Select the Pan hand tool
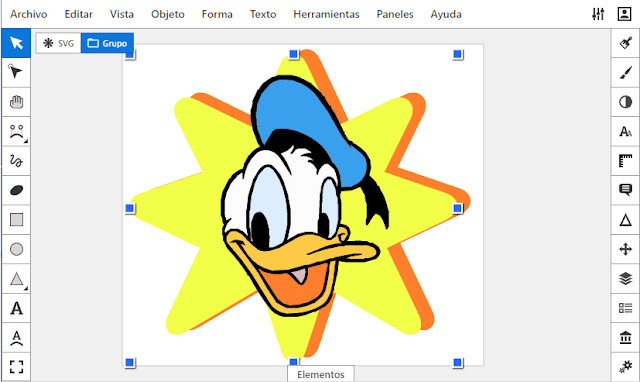The height and width of the screenshot is (382, 640). tap(16, 102)
